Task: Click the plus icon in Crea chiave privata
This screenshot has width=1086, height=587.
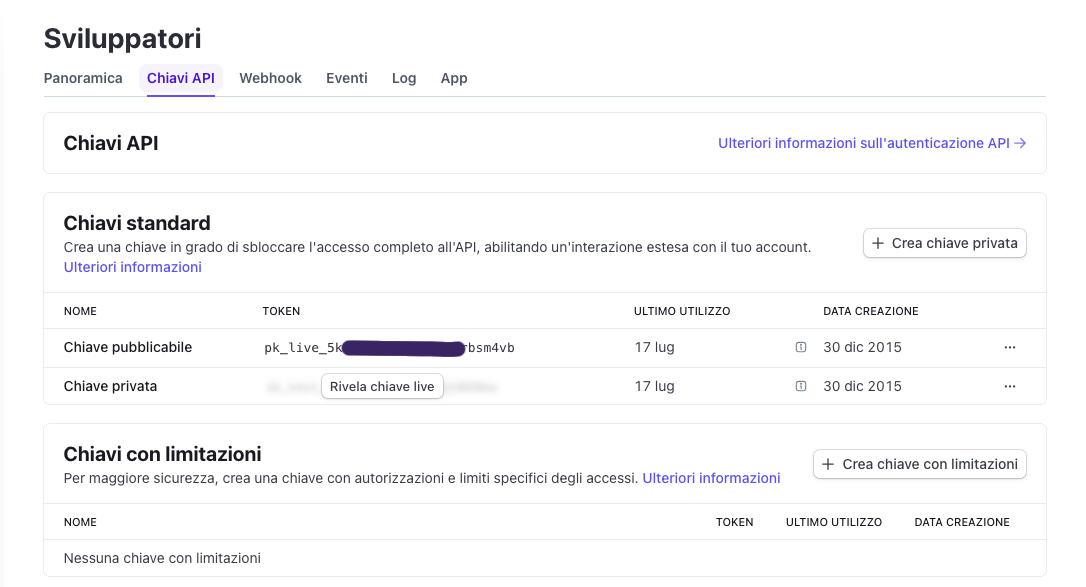Action: click(878, 243)
